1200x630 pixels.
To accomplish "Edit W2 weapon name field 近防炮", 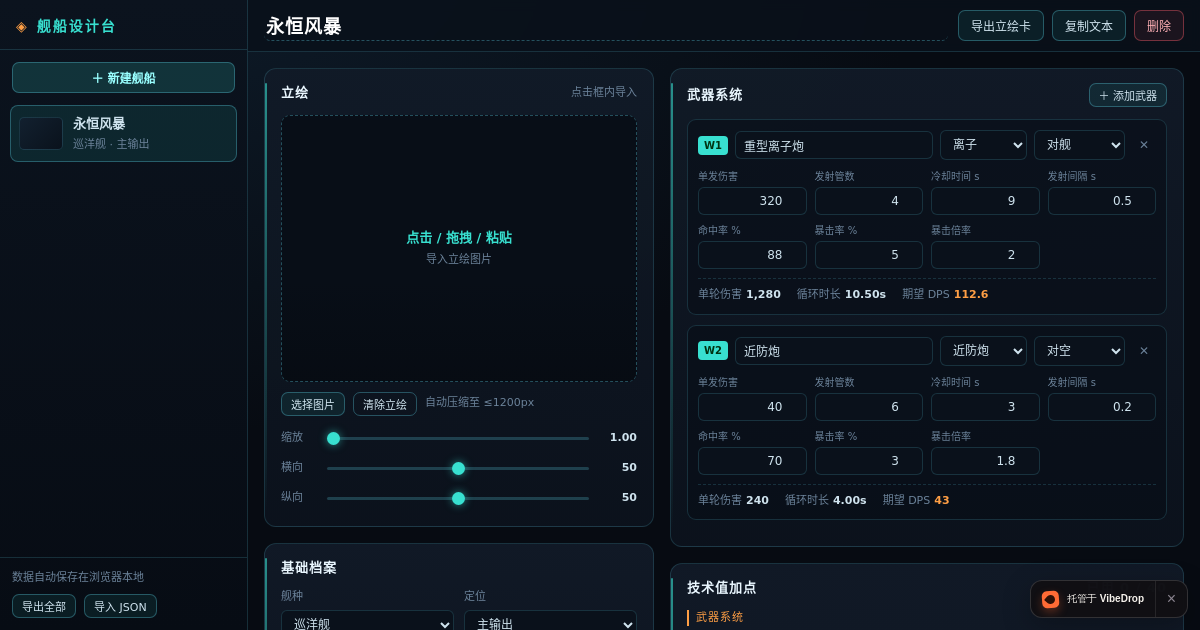I will [x=834, y=351].
